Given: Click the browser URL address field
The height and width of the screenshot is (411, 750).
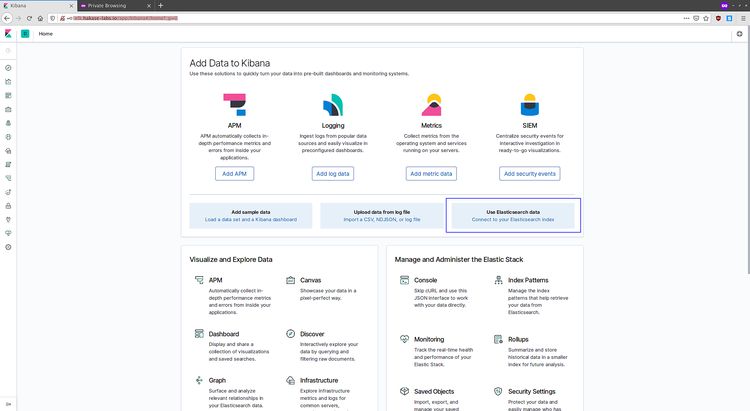Looking at the screenshot, I should pyautogui.click(x=368, y=18).
